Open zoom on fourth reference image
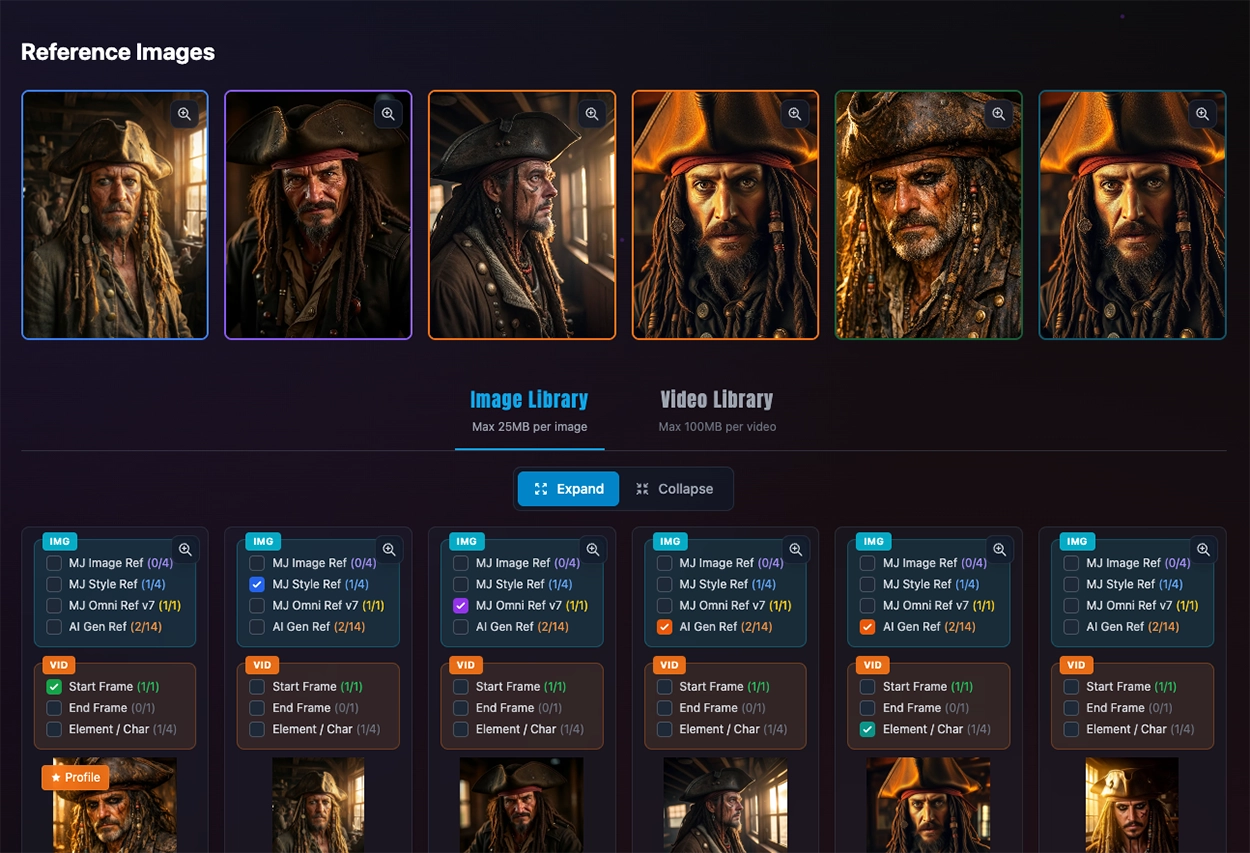 click(795, 114)
